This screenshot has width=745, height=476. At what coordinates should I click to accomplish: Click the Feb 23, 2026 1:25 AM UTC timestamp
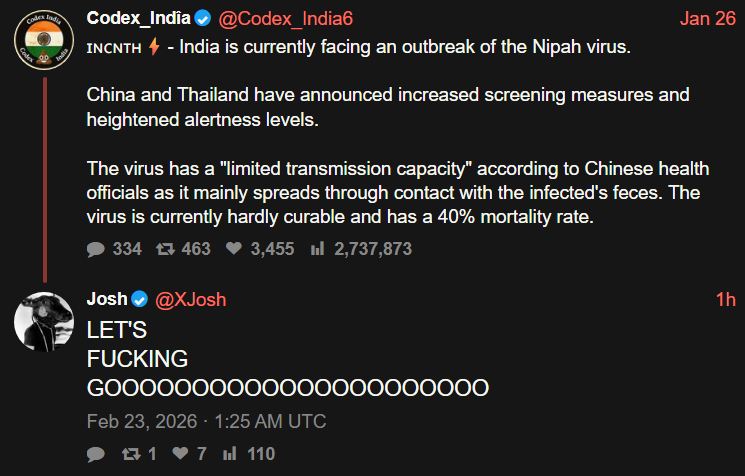pos(206,421)
